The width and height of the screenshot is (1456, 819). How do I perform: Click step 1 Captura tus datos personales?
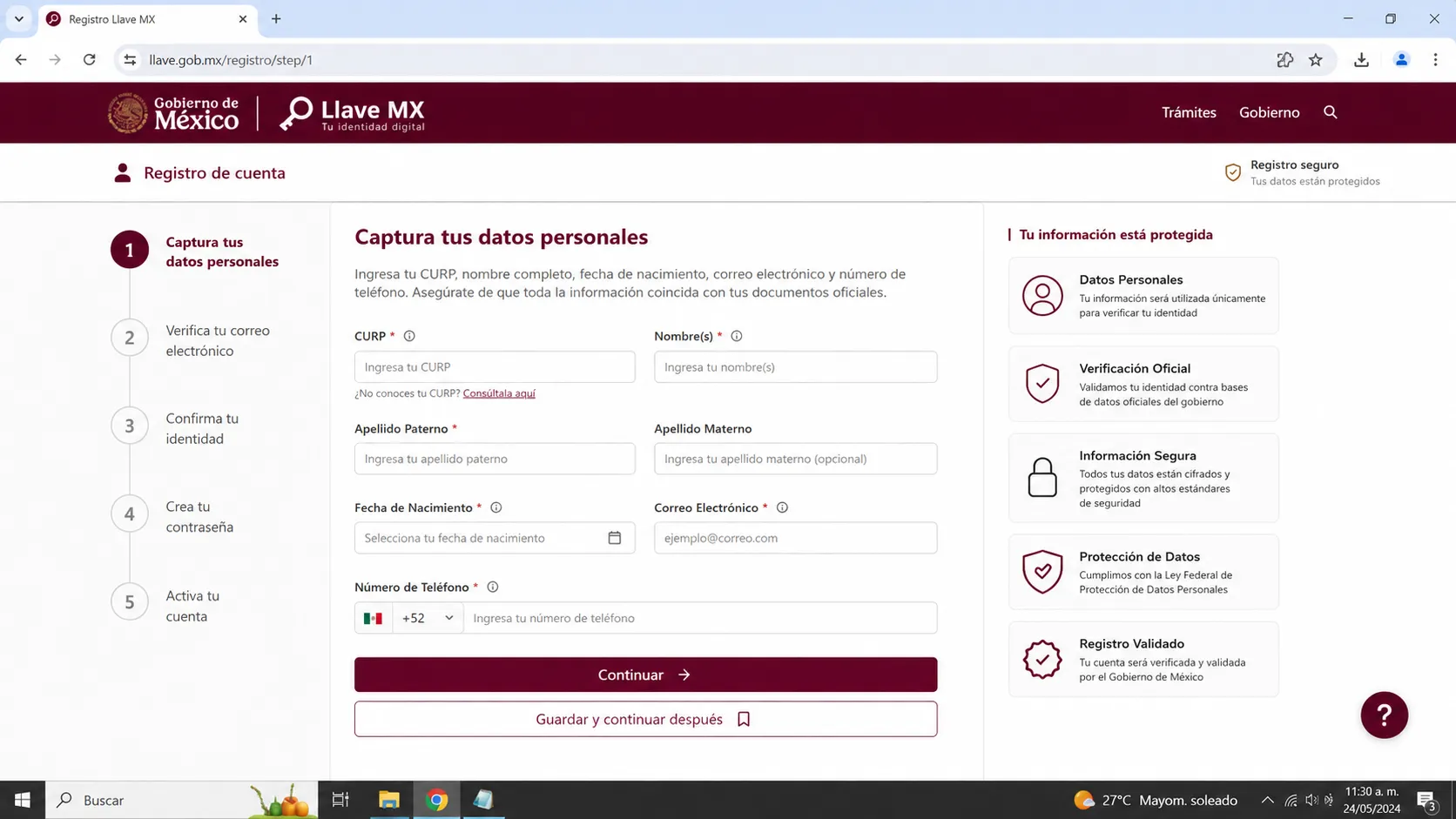[x=195, y=252]
